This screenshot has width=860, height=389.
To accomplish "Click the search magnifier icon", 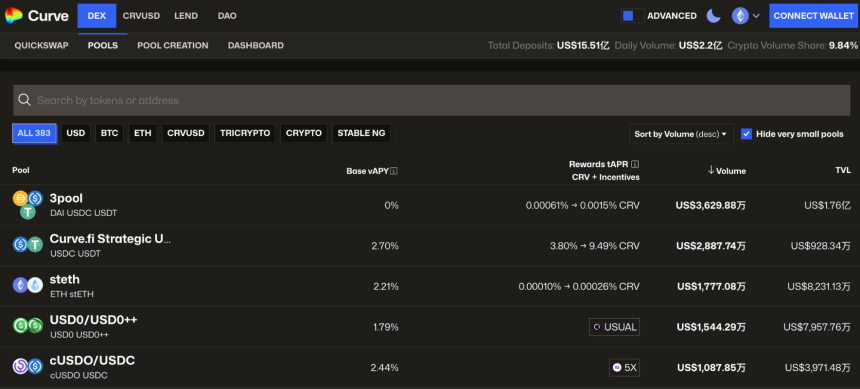I will [24, 100].
